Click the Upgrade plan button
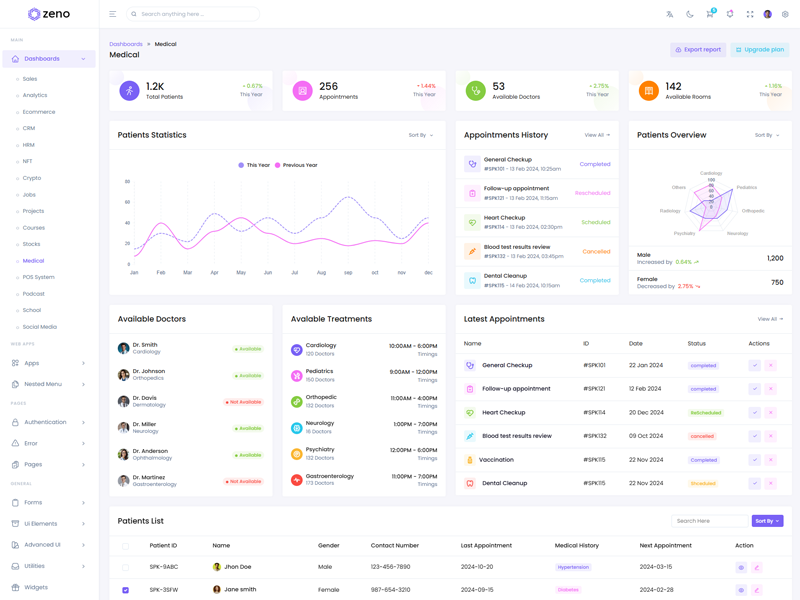 point(760,49)
